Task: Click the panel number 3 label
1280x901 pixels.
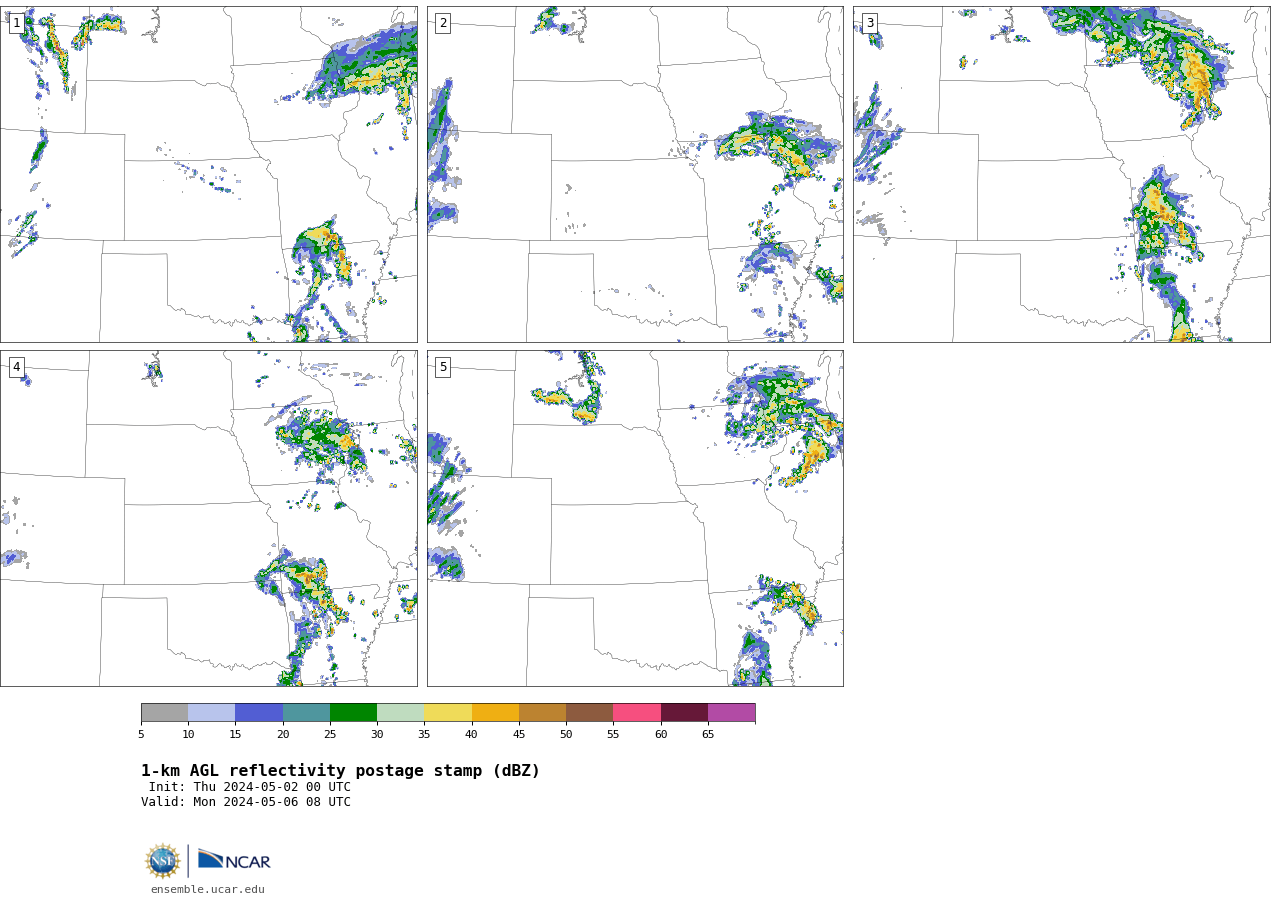Action: point(869,23)
